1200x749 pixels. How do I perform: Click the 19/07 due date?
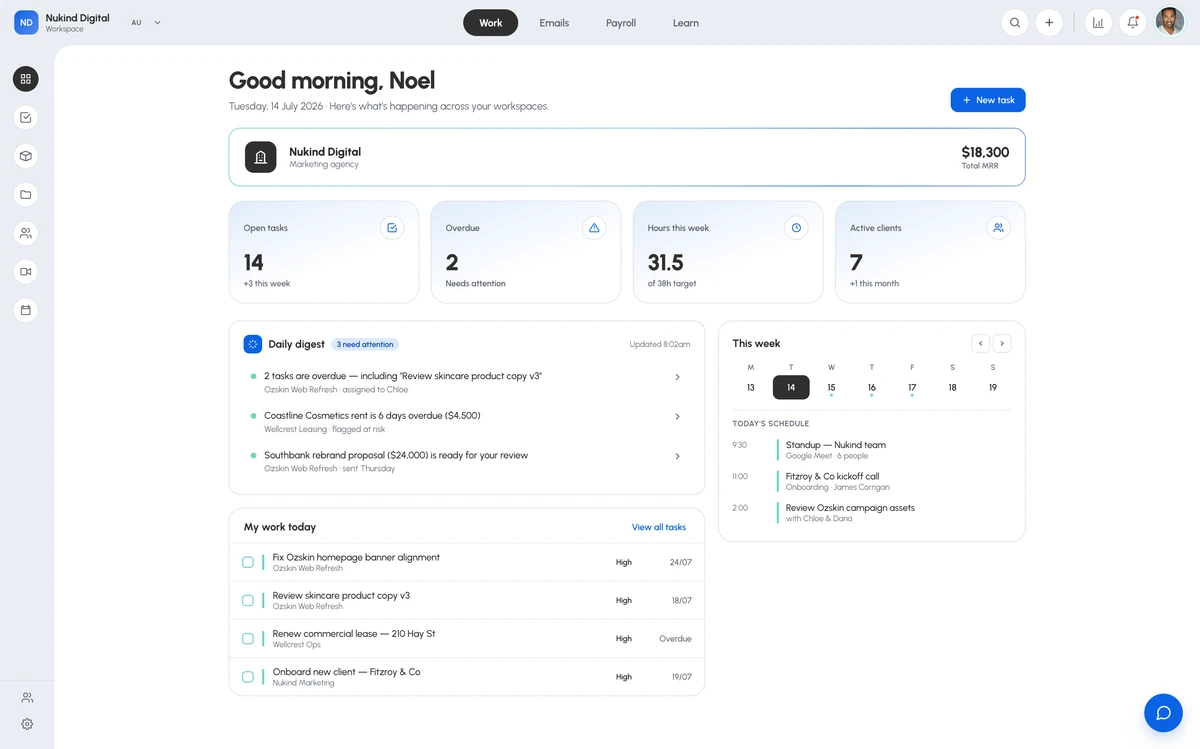[x=681, y=677]
